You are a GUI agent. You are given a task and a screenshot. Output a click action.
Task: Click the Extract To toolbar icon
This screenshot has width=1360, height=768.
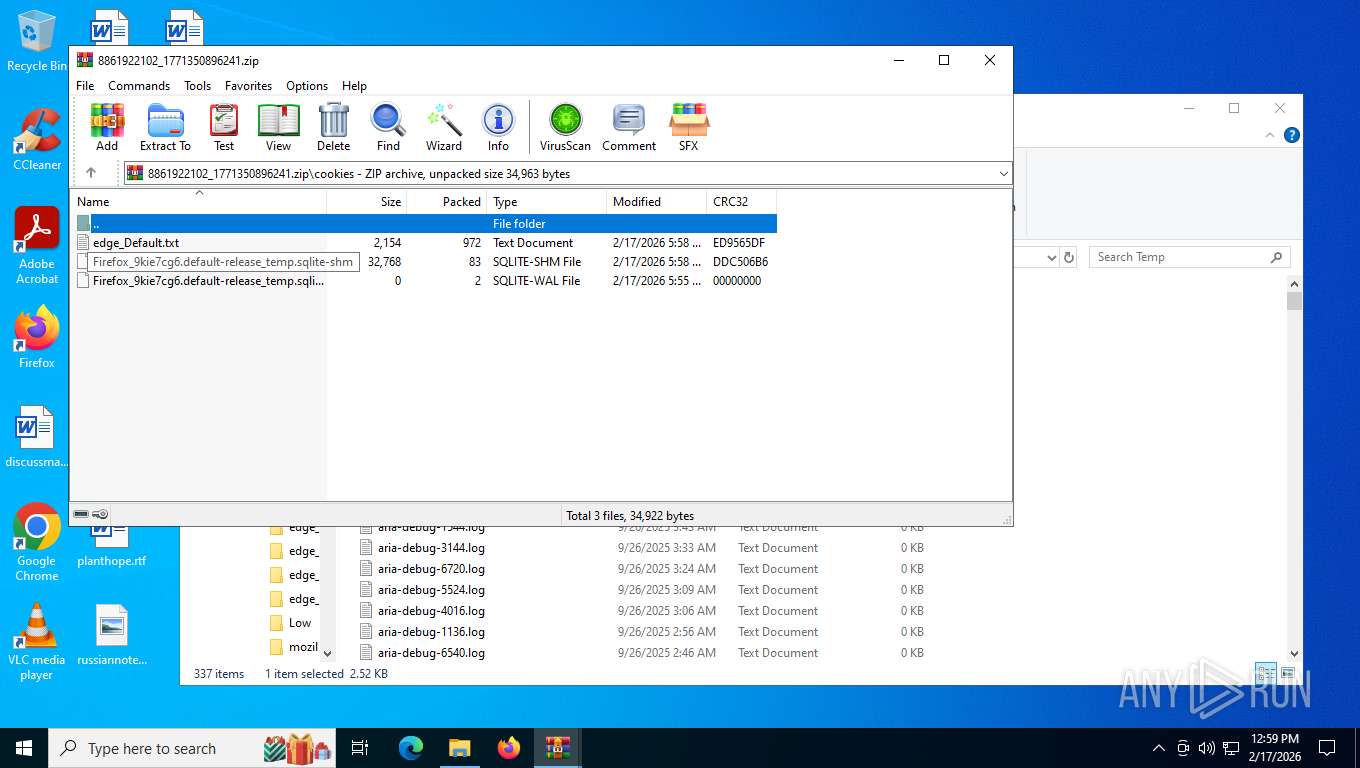pos(165,127)
